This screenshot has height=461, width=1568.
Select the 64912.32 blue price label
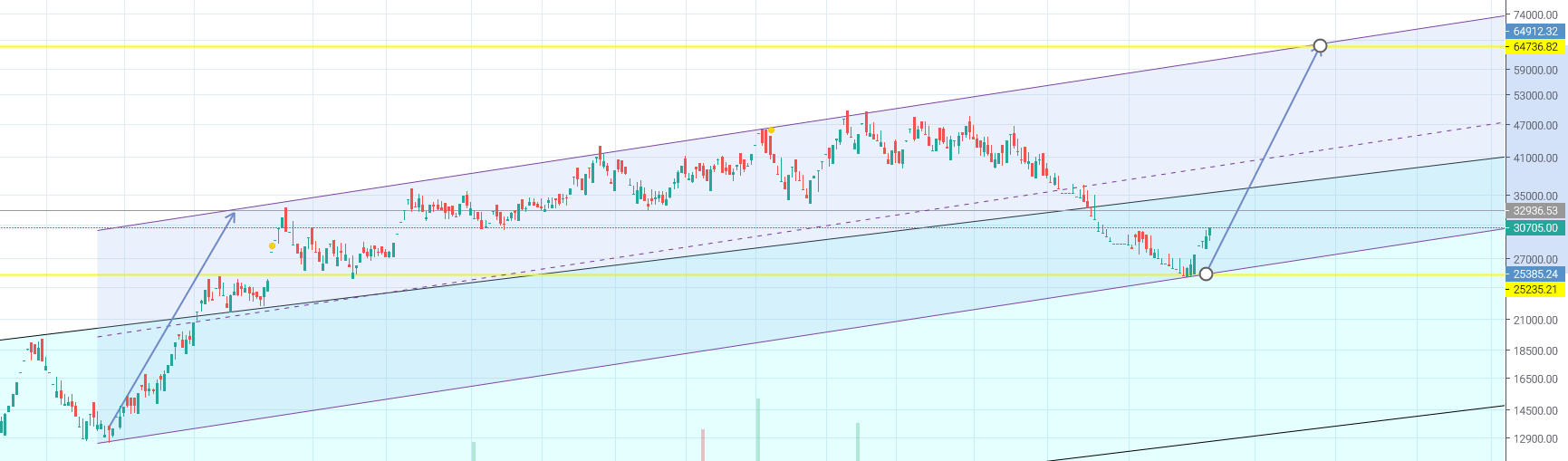click(1535, 32)
